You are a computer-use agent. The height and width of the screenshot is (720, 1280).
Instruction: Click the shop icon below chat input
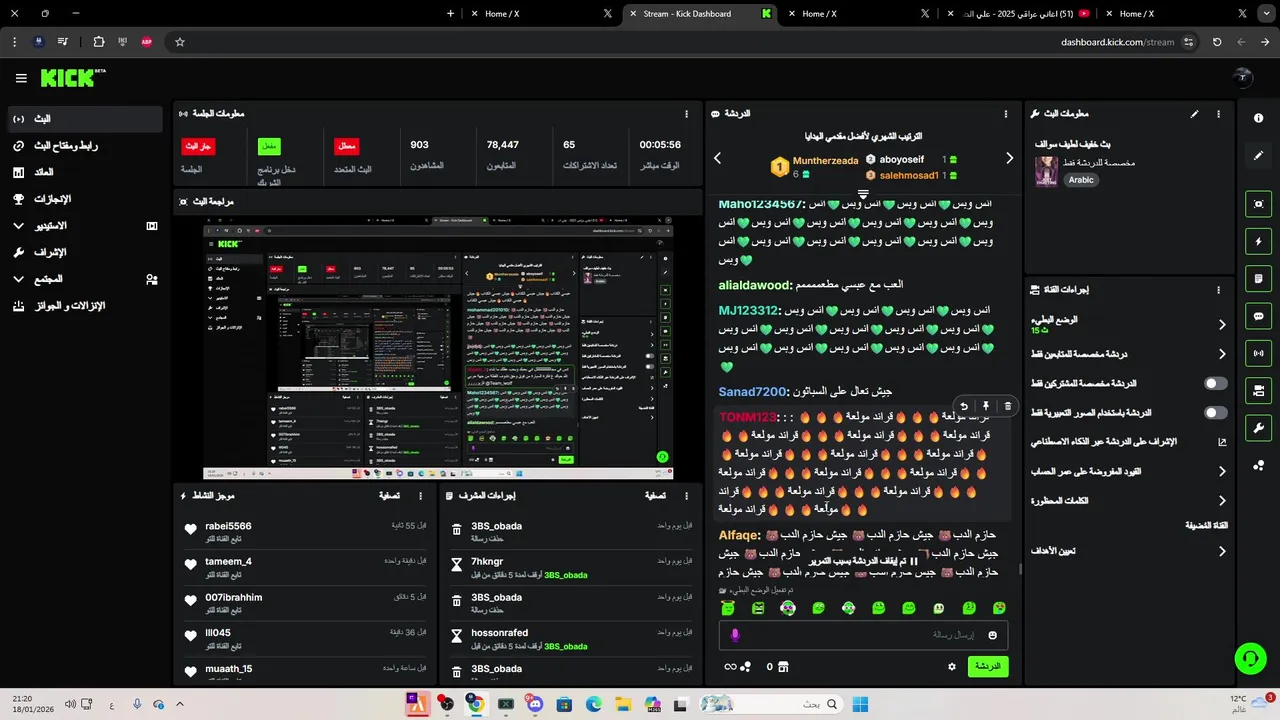pos(783,667)
